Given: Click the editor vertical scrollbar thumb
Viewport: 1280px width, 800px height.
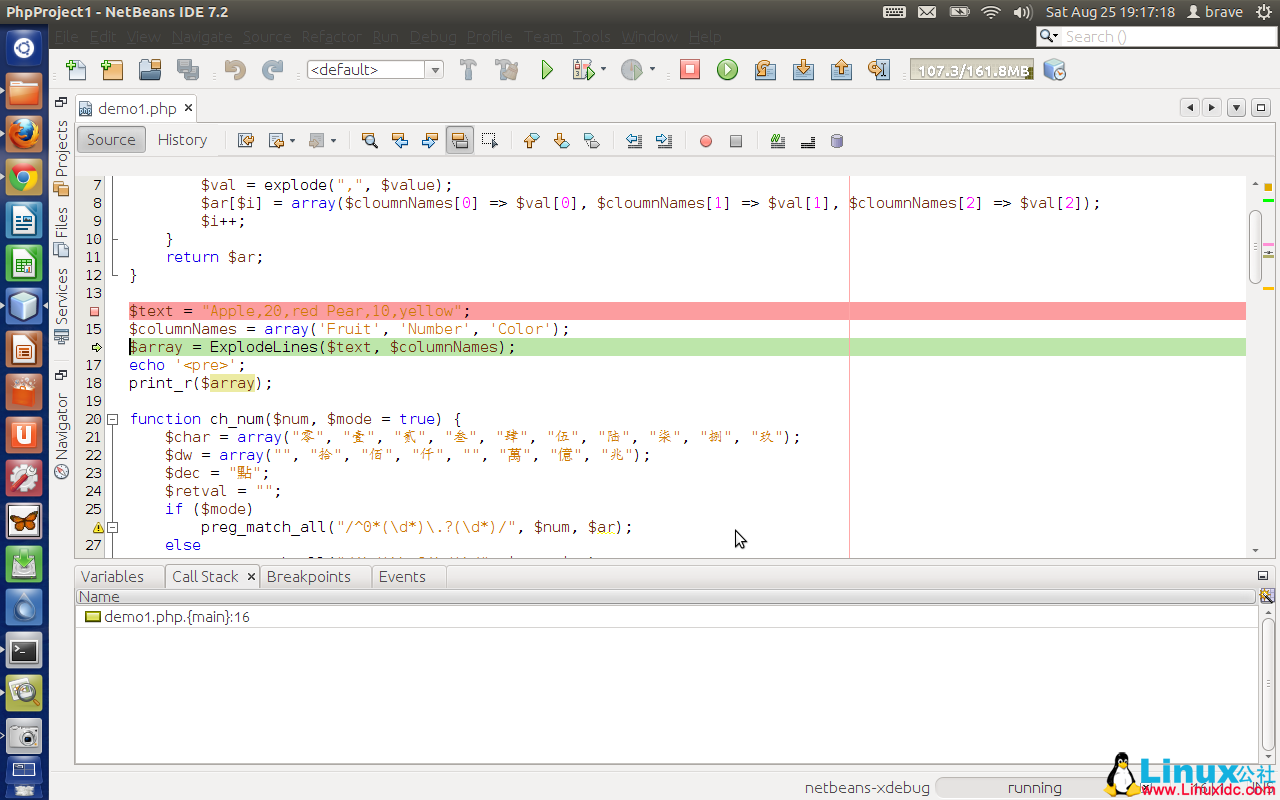Looking at the screenshot, I should [1256, 246].
